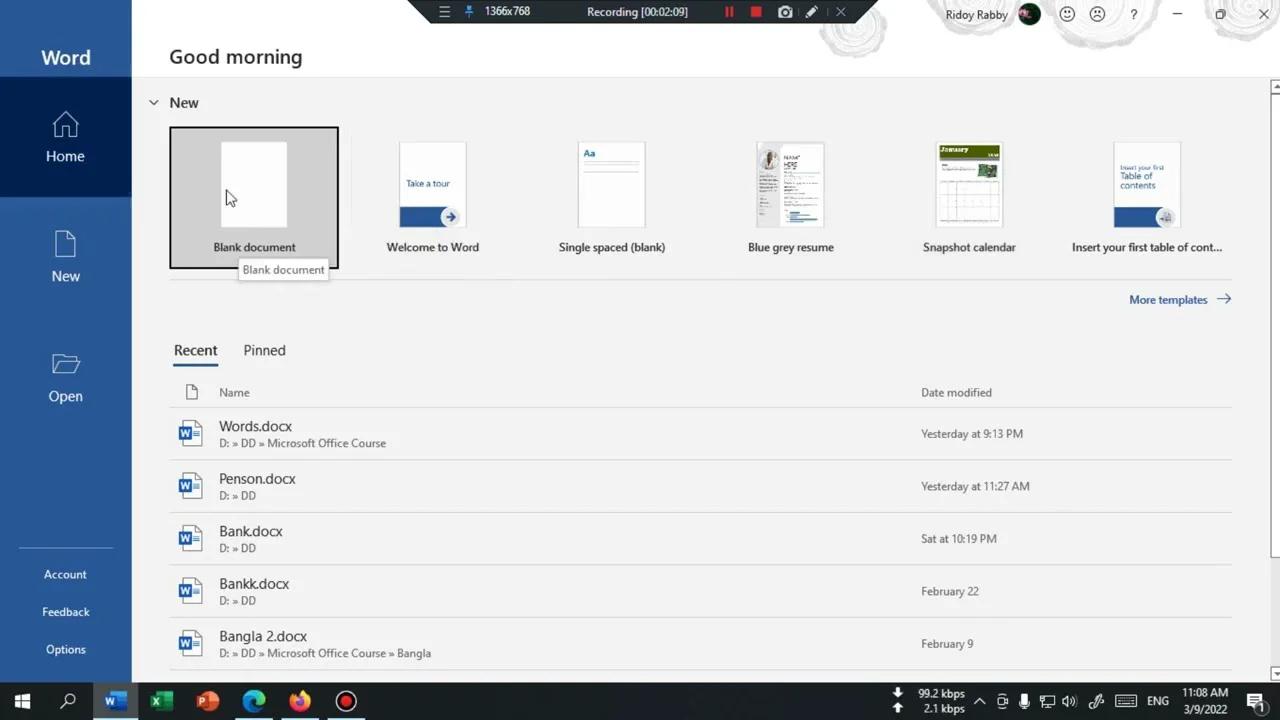Open the Windows Start menu
This screenshot has height=720, width=1280.
pos(22,701)
